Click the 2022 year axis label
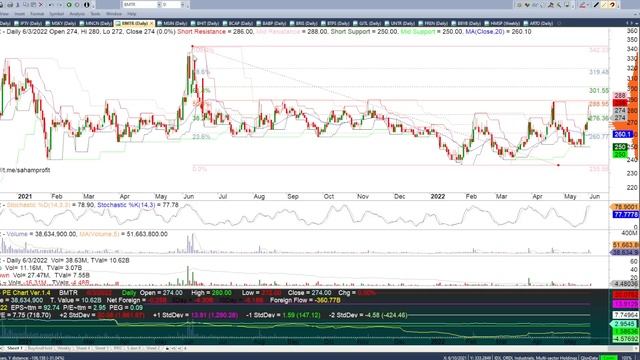640x360 pixels. click(438, 196)
